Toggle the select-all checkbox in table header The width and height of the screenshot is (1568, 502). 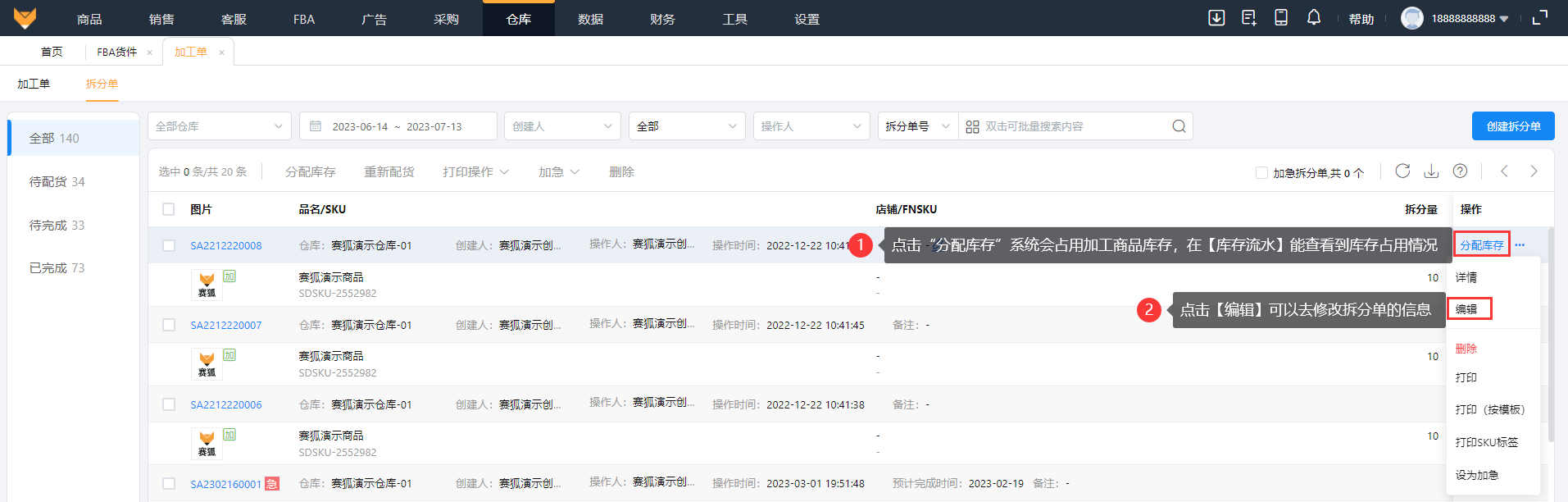(169, 209)
